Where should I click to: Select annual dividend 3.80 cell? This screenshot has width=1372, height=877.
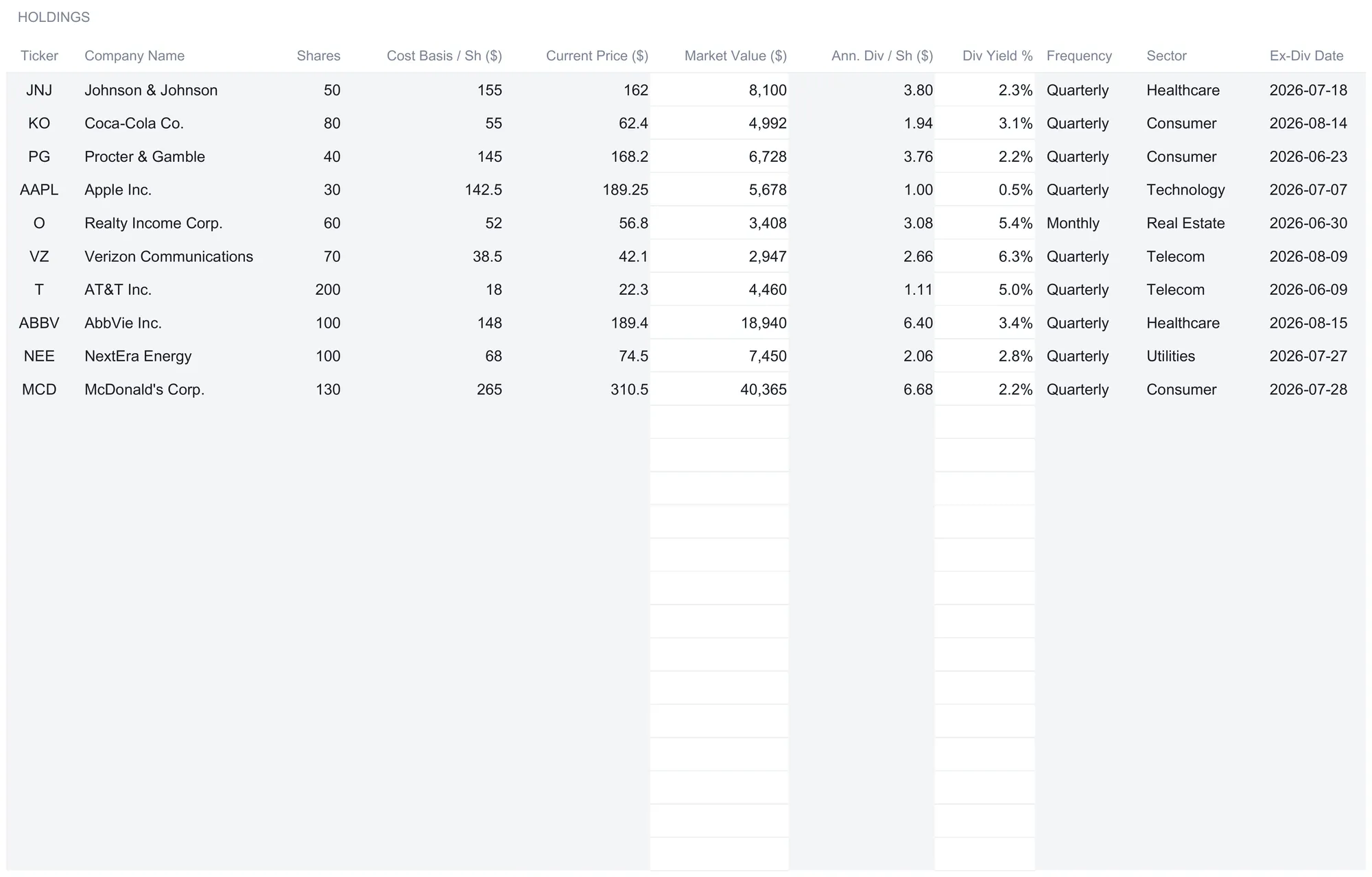click(x=862, y=90)
